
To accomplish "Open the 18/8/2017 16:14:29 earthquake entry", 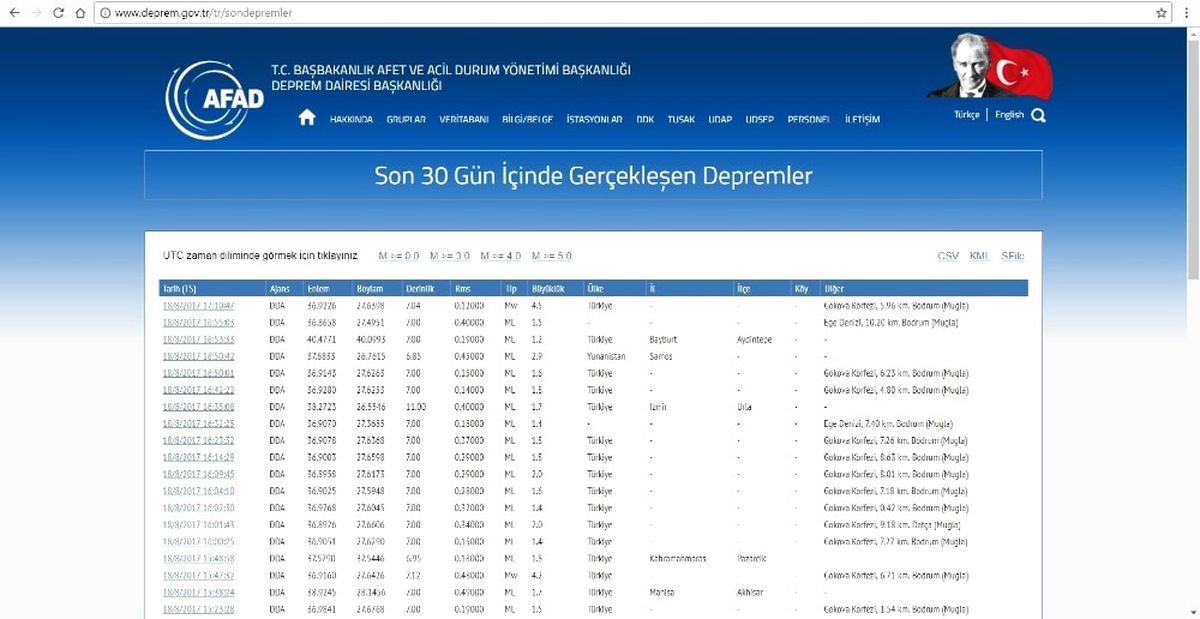I will pos(198,457).
